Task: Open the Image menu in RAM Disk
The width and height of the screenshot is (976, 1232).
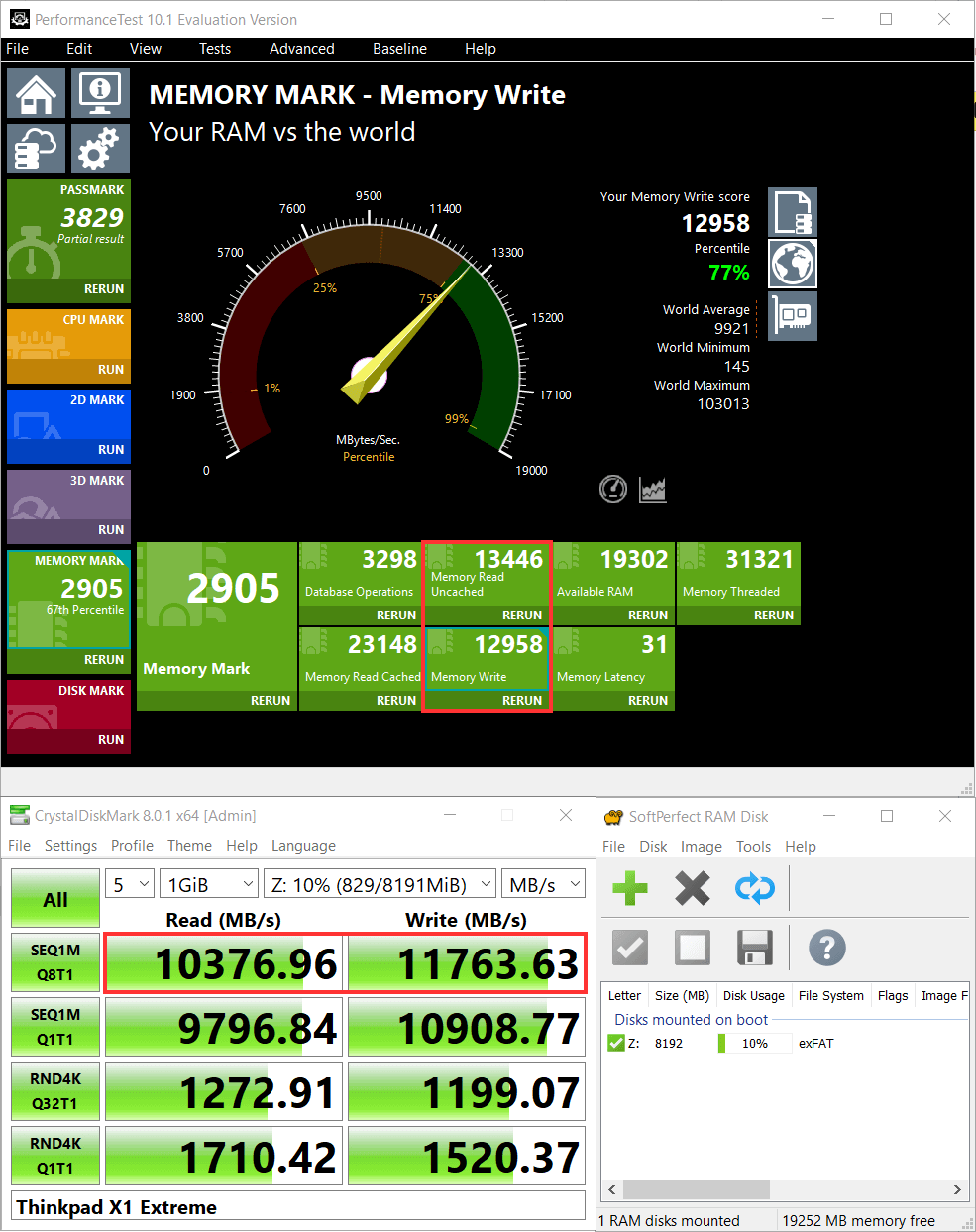Action: click(702, 847)
